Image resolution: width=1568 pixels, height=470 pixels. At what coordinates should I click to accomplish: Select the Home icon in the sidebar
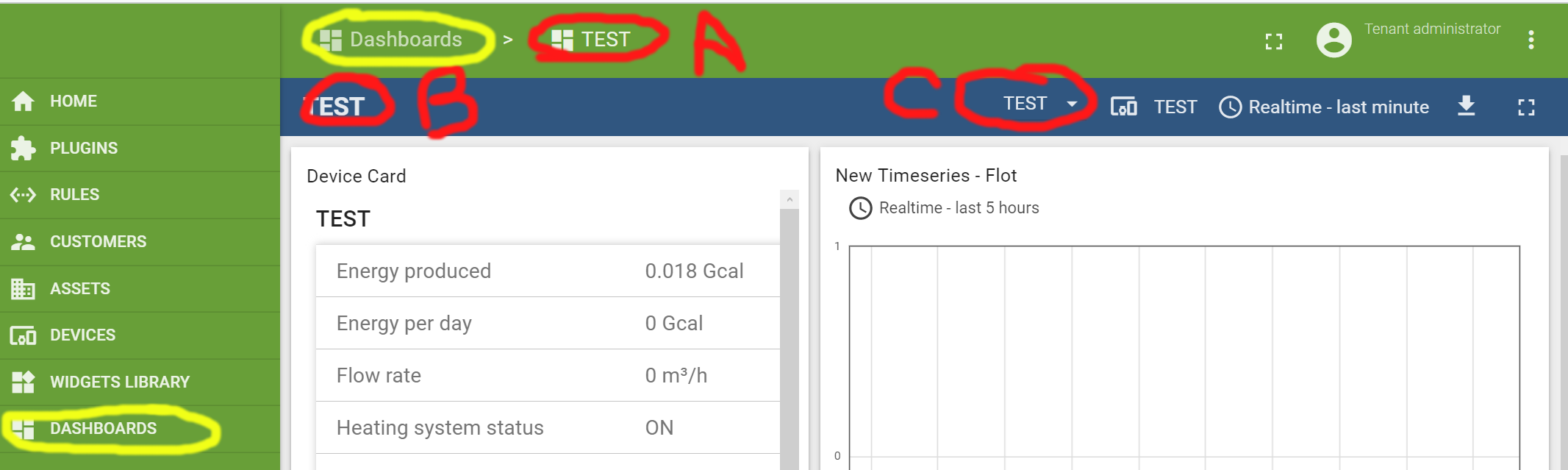[24, 101]
